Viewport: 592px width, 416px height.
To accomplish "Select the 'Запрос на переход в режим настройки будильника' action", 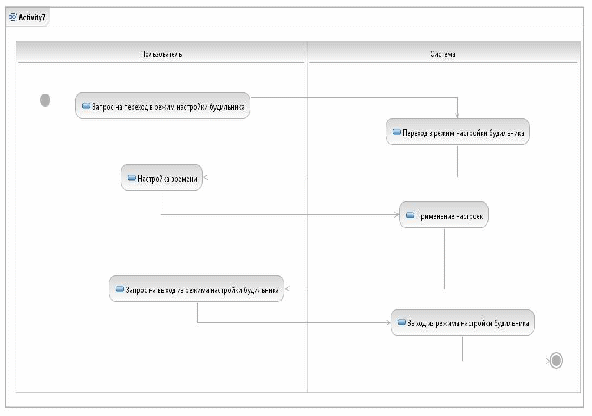I will point(162,106).
